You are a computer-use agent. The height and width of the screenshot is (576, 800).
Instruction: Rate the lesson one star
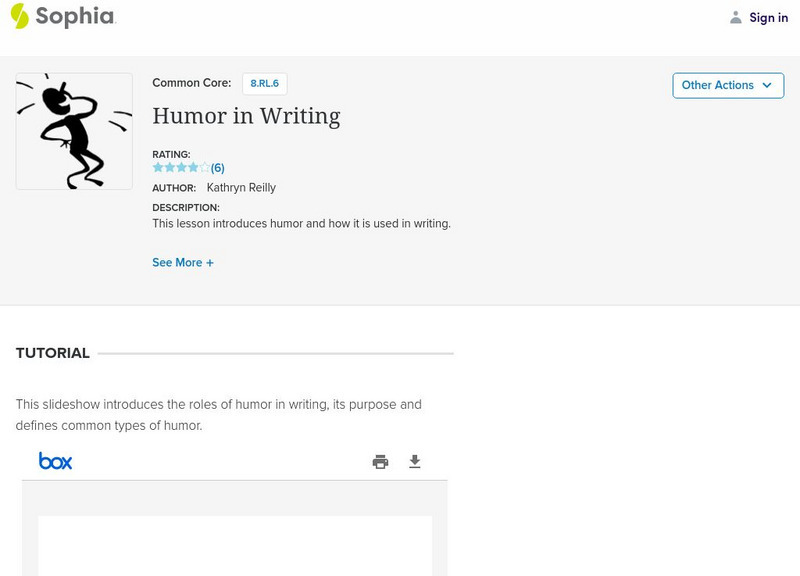click(158, 168)
